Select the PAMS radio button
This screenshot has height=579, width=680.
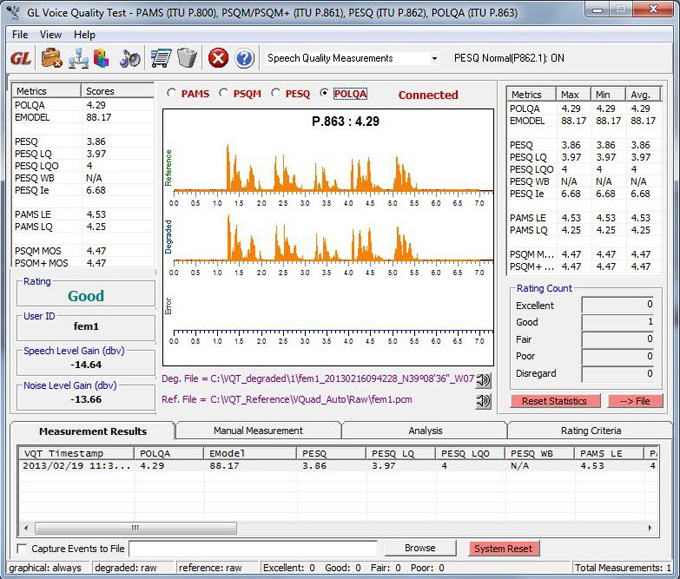pos(172,93)
